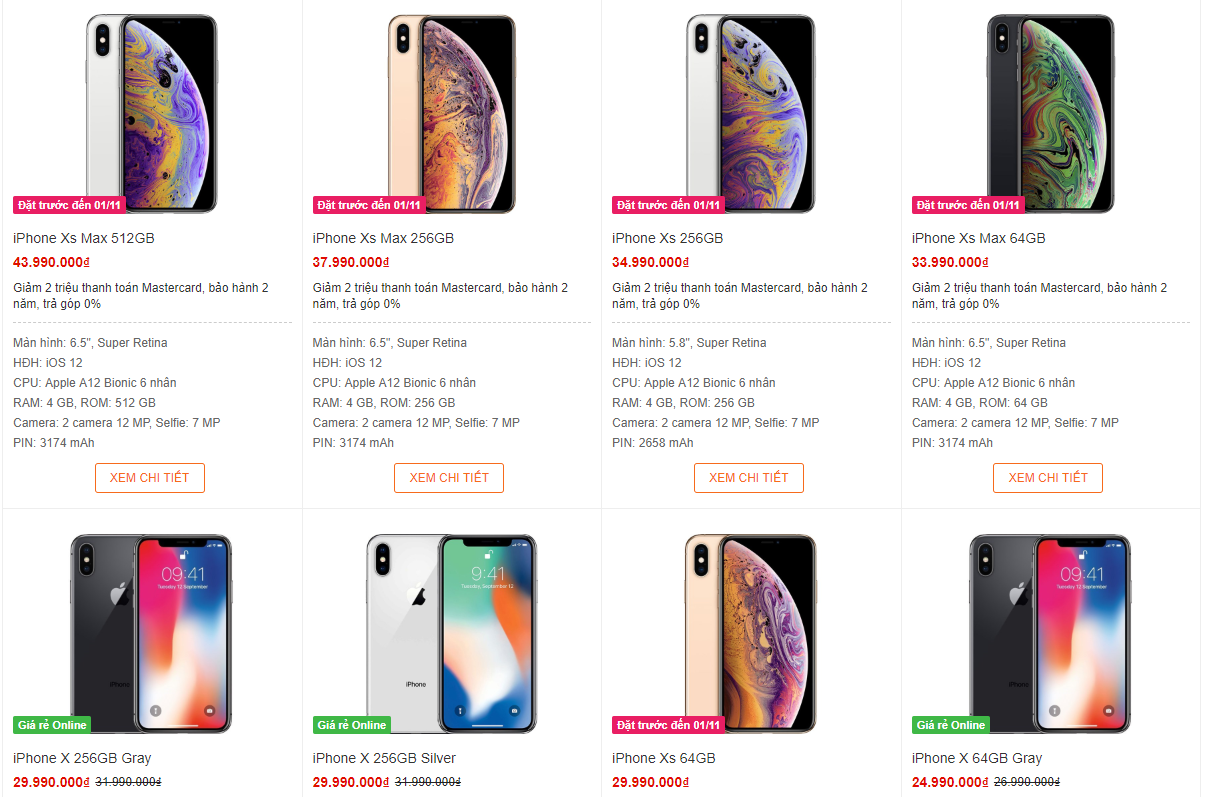Screen dimensions: 1207x797
Task: Click the iPhone X 256GB Silver name
Action: 384,758
